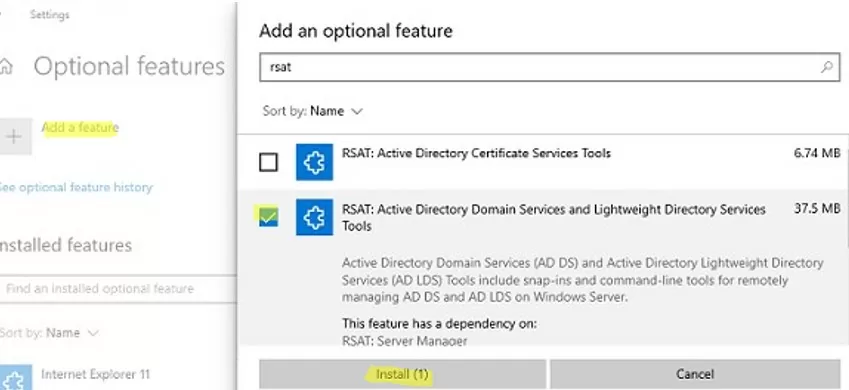Viewport: 849px width, 390px height.
Task: Open the Sort by Name dropdown under Installed features
Action: click(x=49, y=333)
